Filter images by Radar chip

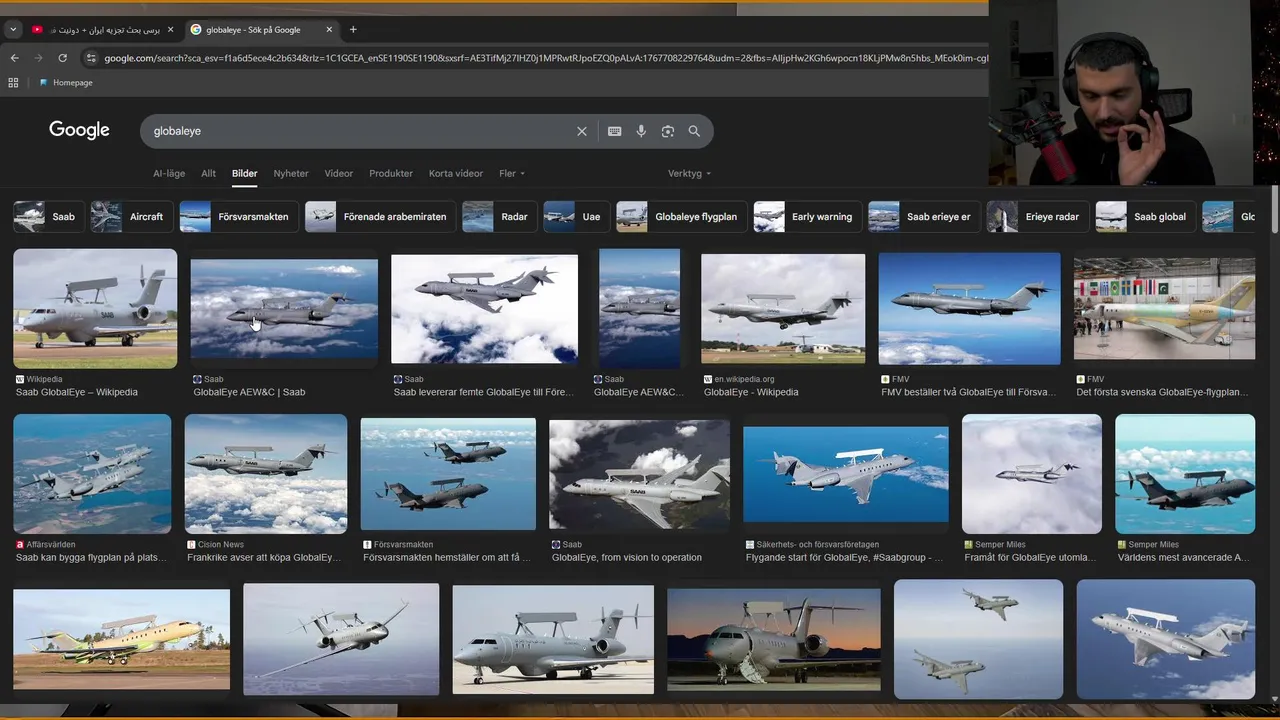(500, 216)
